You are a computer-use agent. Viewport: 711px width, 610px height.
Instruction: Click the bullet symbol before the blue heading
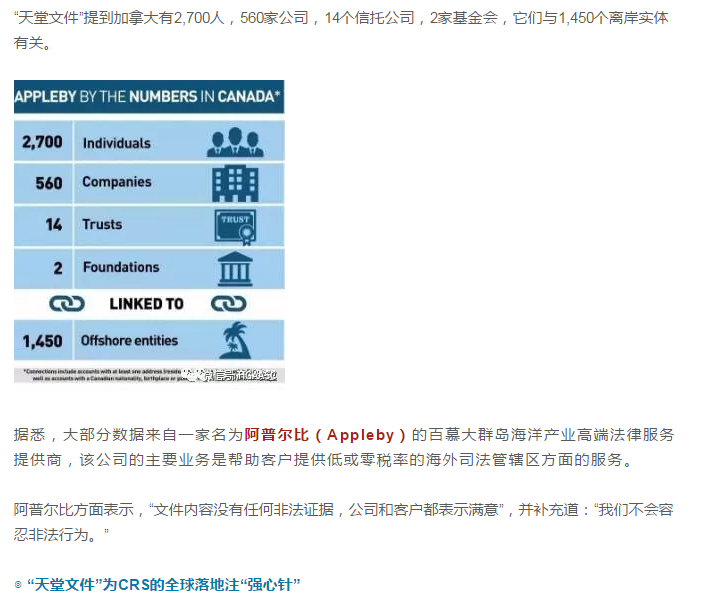pyautogui.click(x=18, y=585)
